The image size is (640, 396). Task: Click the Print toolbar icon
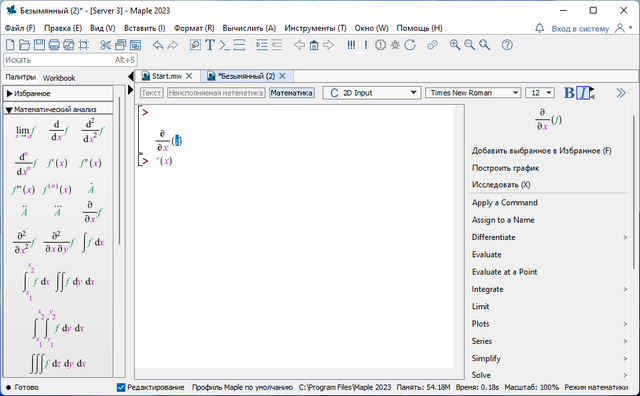coord(54,45)
